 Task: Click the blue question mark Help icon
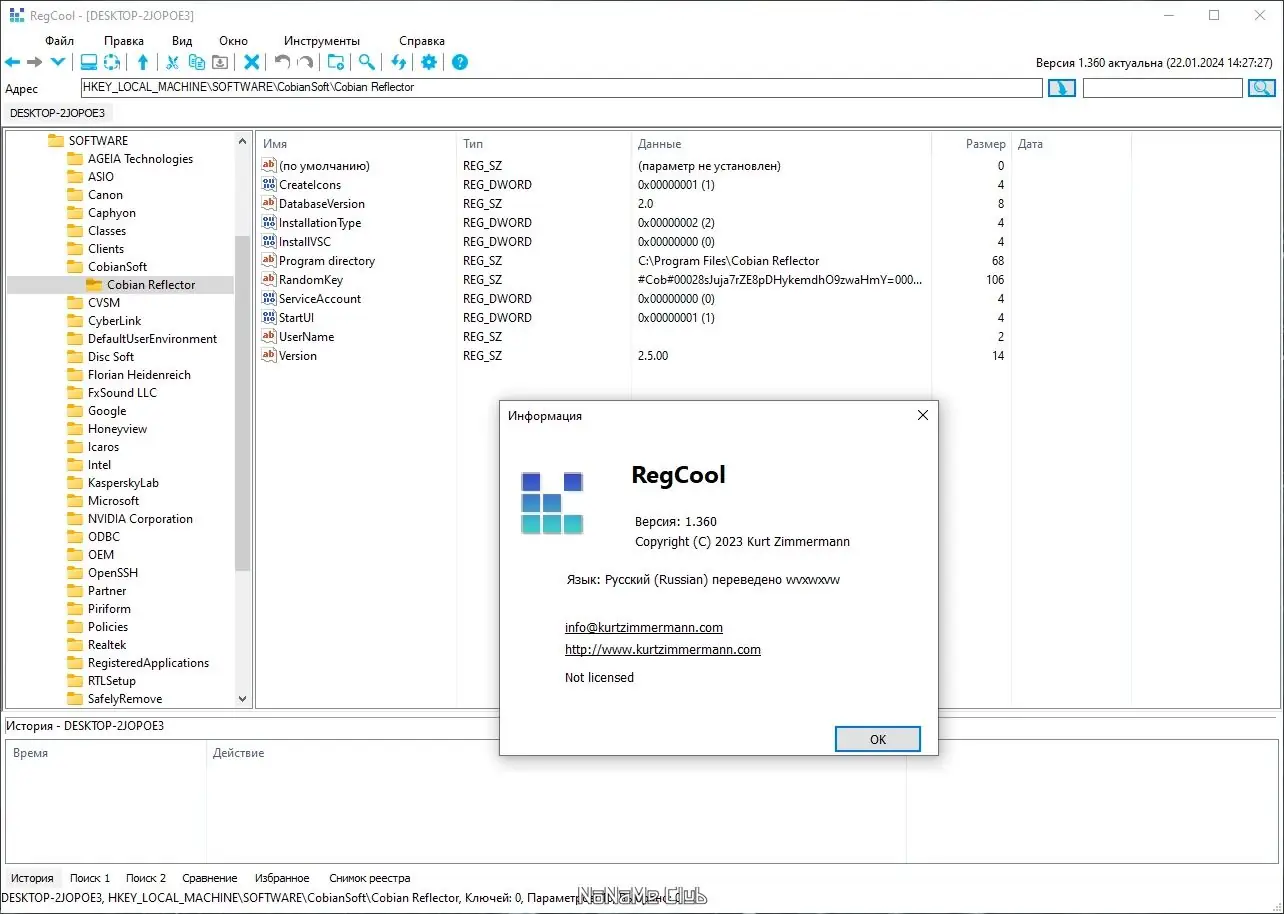point(460,62)
